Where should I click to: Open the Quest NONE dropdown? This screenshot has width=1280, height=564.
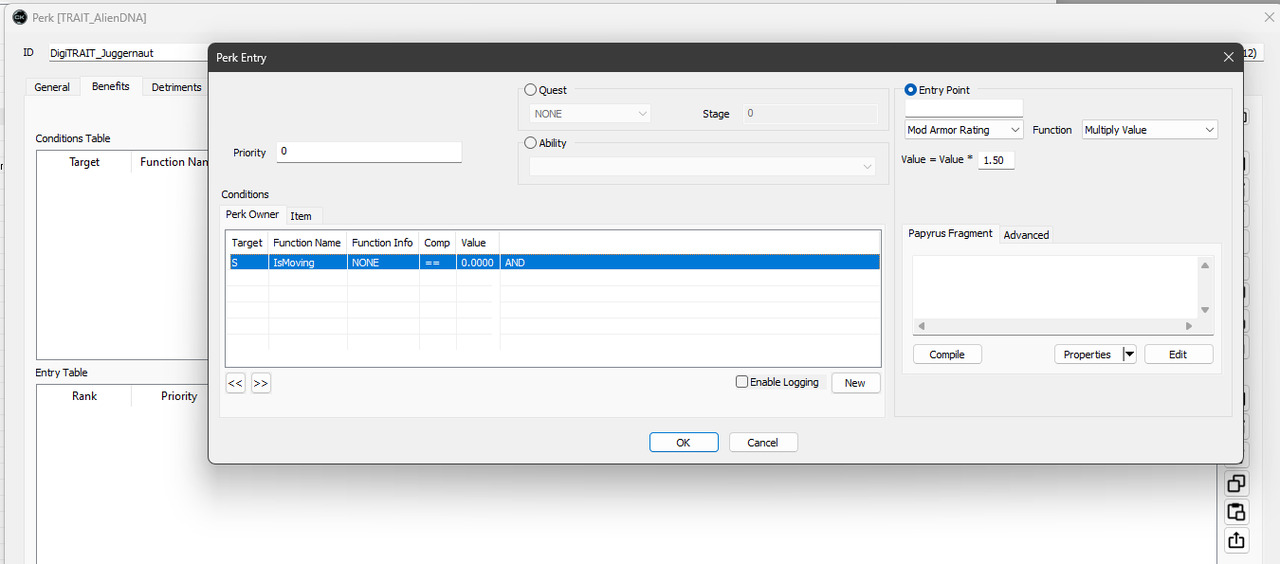pyautogui.click(x=591, y=114)
